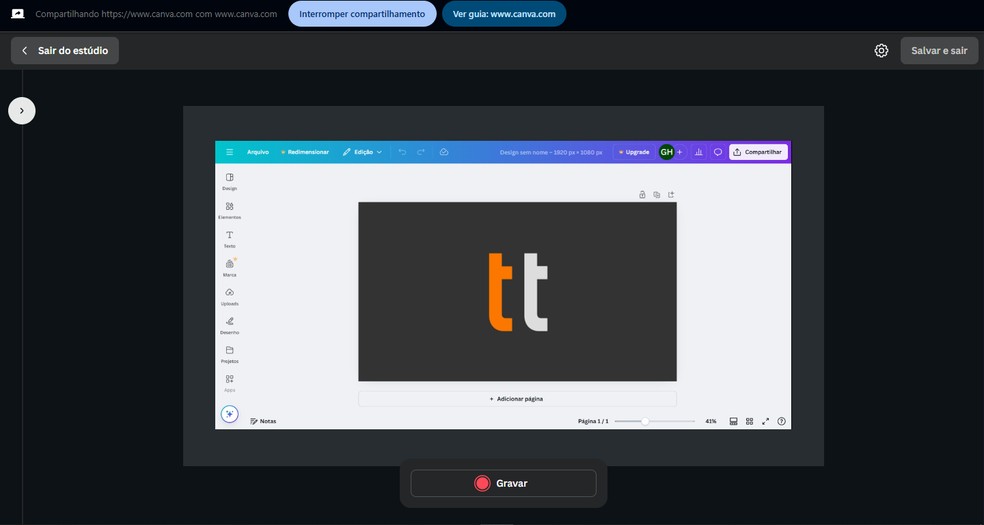
Task: Open Ver guia: www.canva.com tab
Action: coord(504,14)
